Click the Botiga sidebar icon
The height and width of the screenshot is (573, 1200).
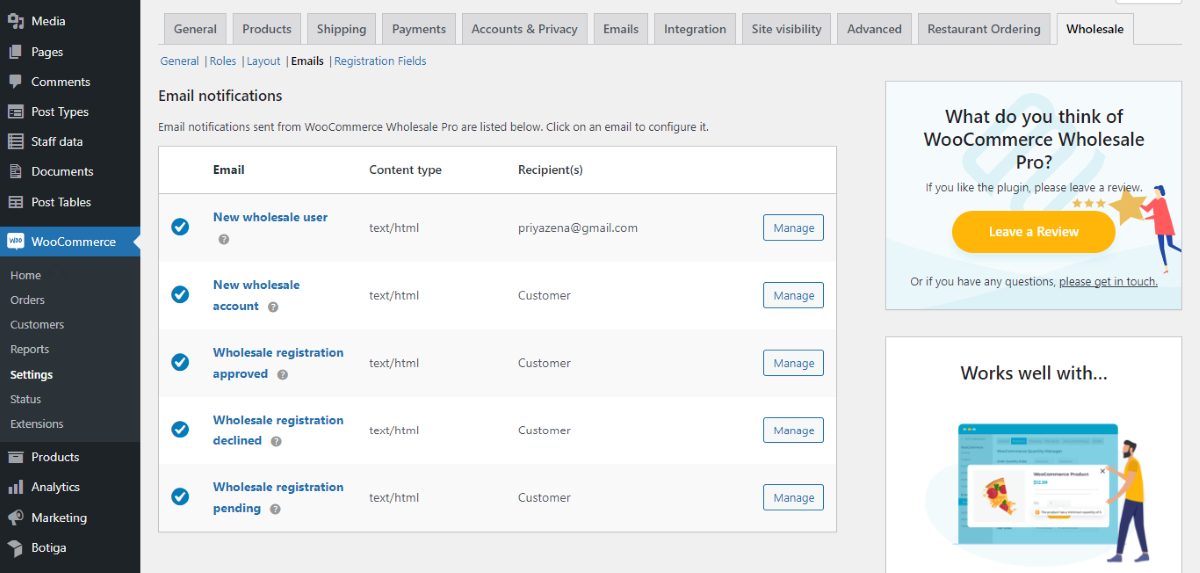click(15, 548)
